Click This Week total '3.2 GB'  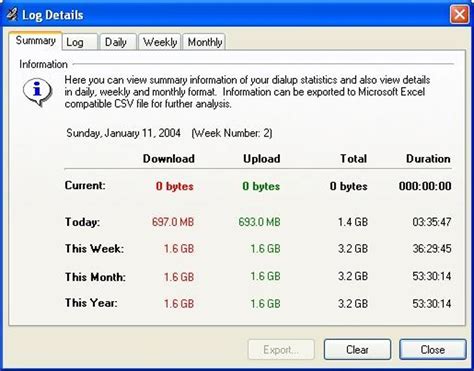tap(353, 249)
